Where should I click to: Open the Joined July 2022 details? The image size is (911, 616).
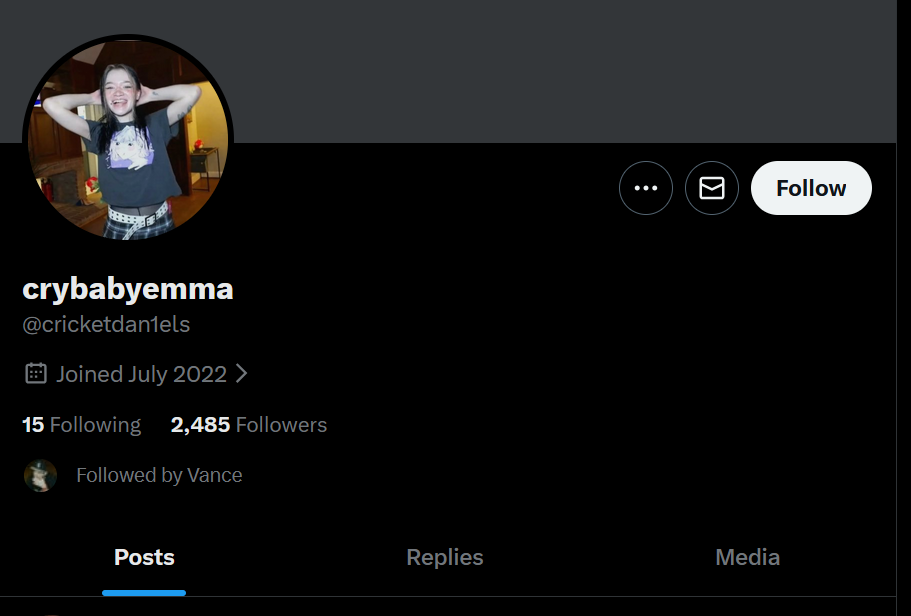point(141,374)
